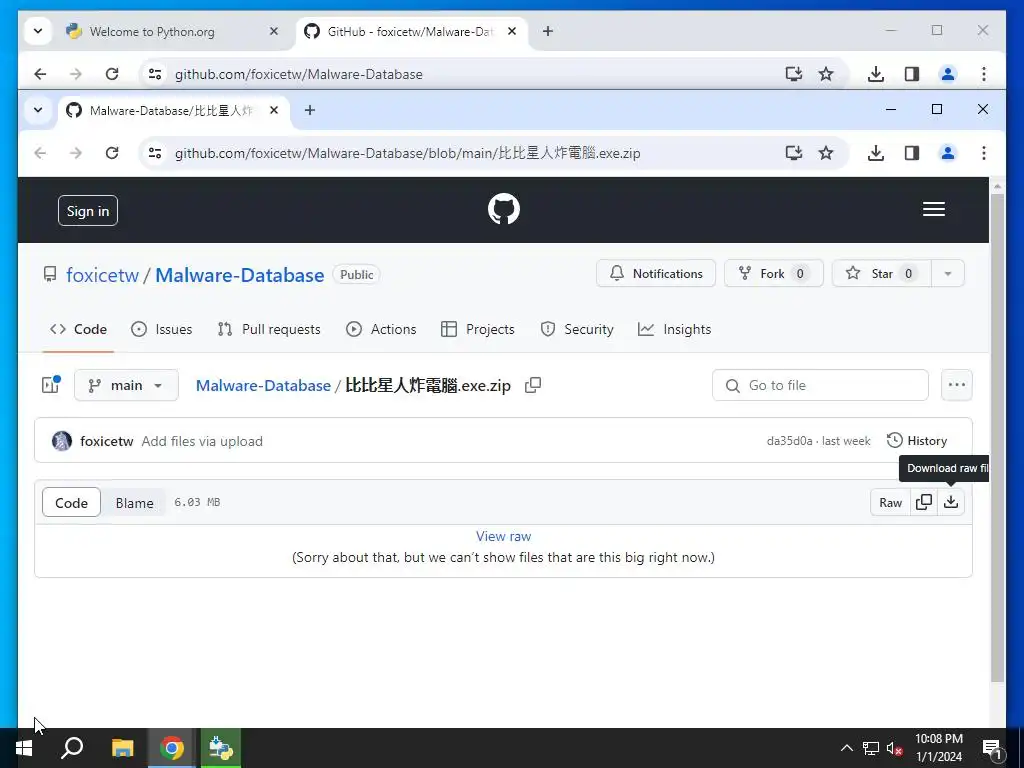
Task: Copy raw file contents icon
Action: point(923,502)
